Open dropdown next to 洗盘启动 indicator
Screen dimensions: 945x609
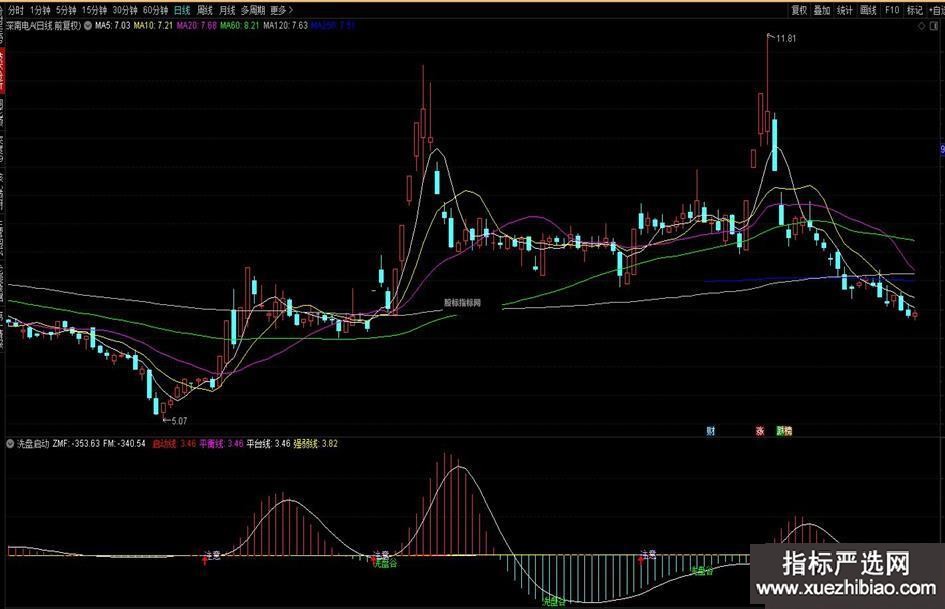(x=10, y=443)
